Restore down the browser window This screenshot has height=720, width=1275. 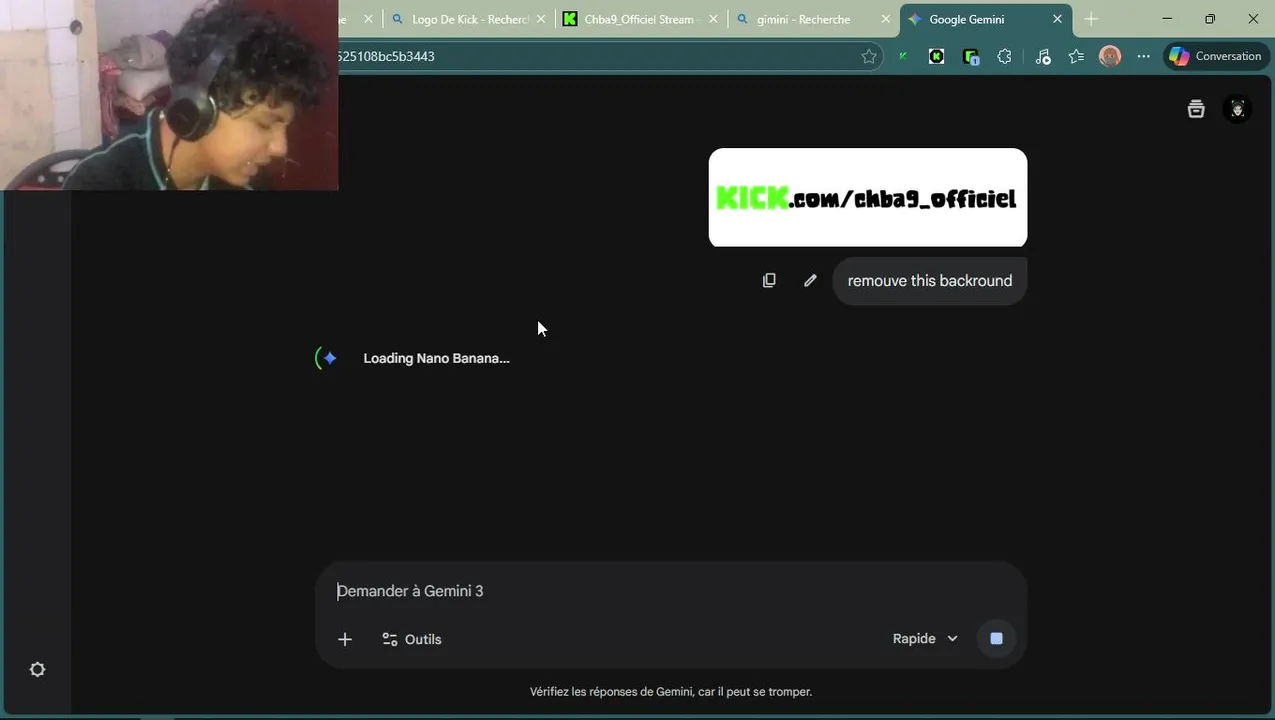(1210, 19)
